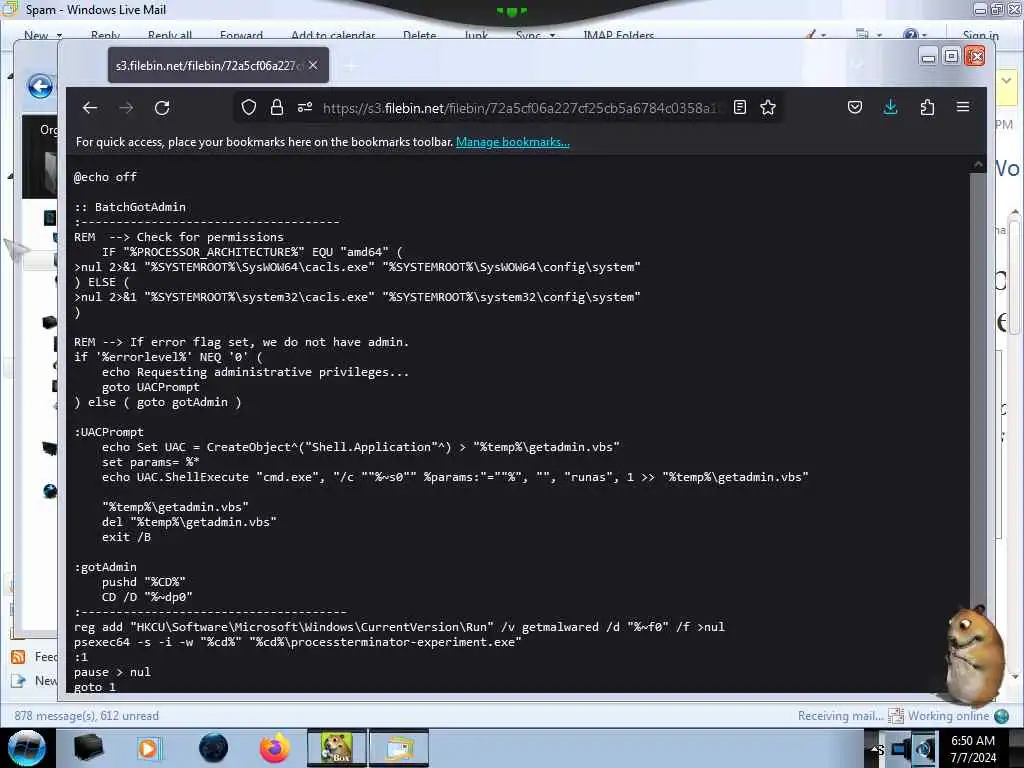Viewport: 1024px width, 768px height.
Task: Expand the yellow chevron in Live Mail pane
Action: [x=1006, y=81]
